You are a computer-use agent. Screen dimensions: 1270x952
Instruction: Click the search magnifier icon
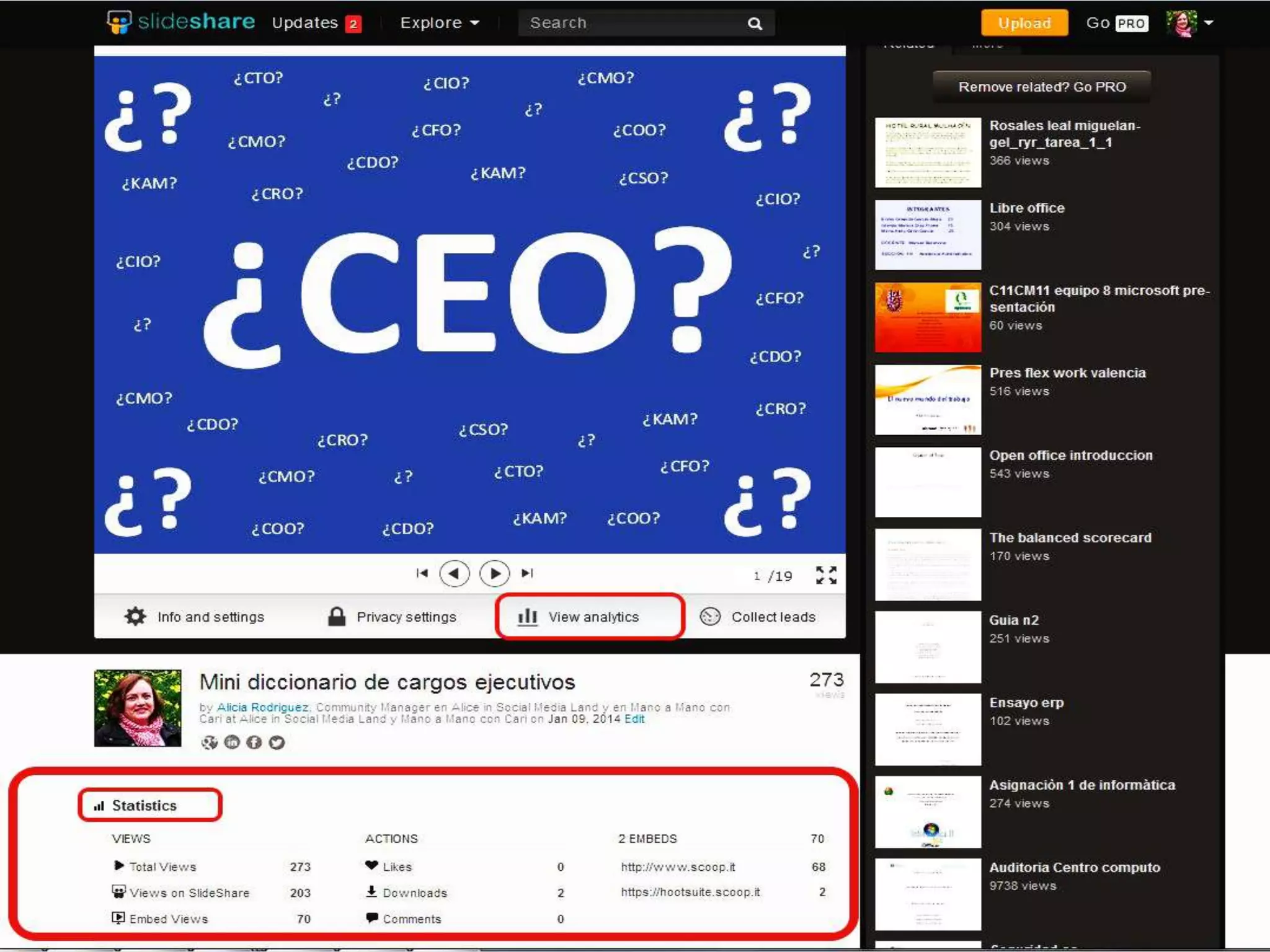point(755,24)
